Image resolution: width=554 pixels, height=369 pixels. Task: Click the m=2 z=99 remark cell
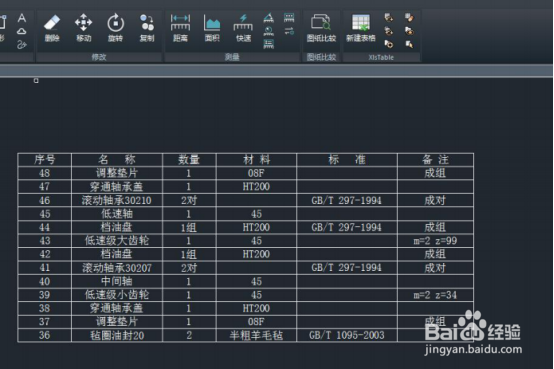point(435,241)
